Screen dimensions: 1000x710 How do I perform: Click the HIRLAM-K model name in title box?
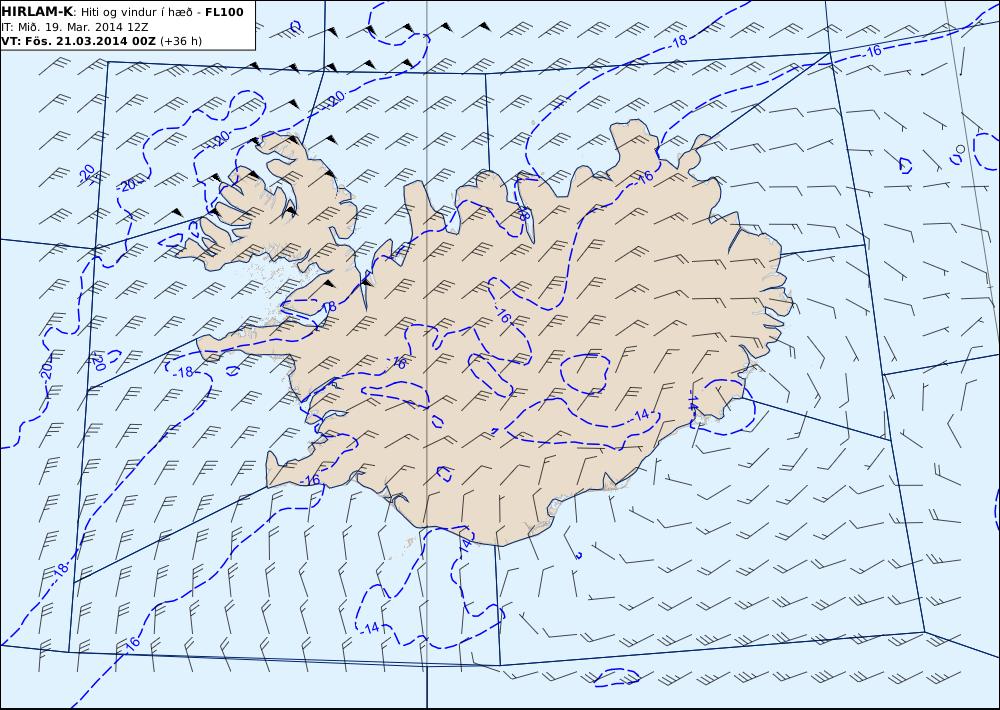coord(38,12)
